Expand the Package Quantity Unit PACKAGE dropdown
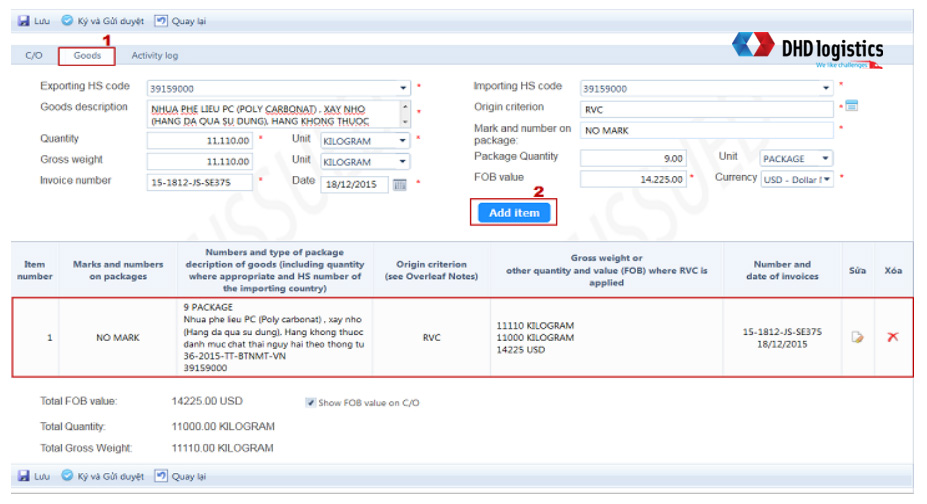The width and height of the screenshot is (927, 504). 825,158
